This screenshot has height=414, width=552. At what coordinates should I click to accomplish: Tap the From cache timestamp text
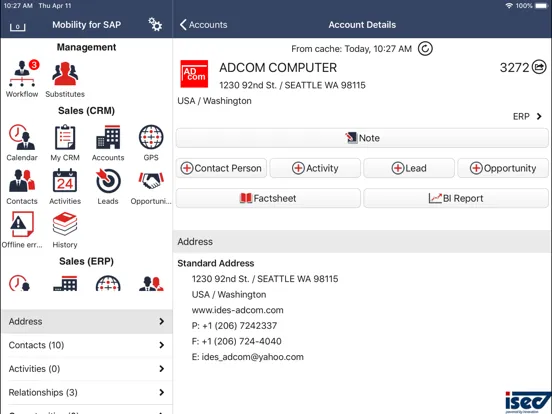click(x=351, y=49)
